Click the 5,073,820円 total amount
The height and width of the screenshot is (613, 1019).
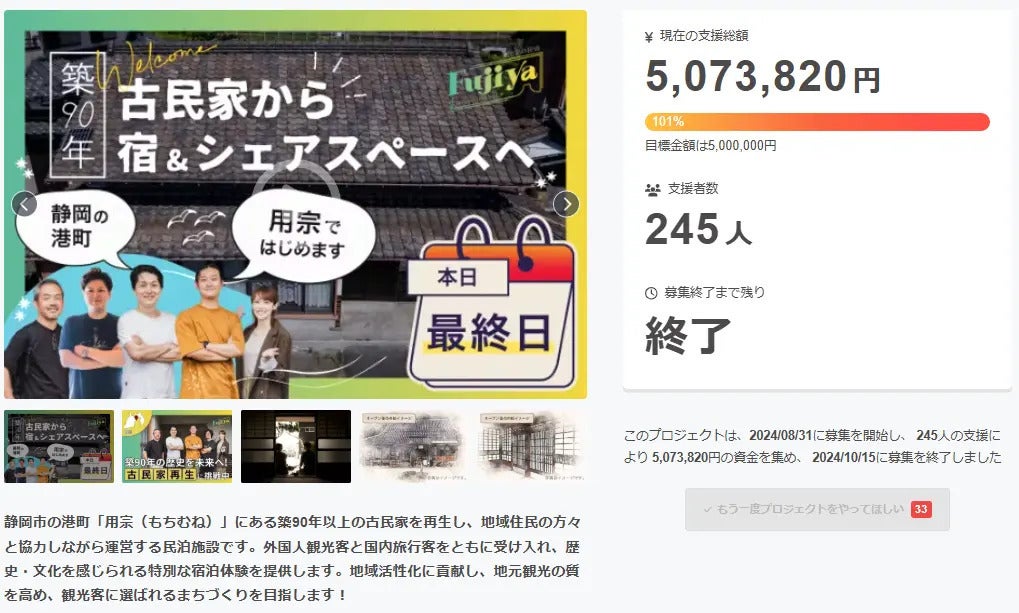pyautogui.click(x=763, y=77)
